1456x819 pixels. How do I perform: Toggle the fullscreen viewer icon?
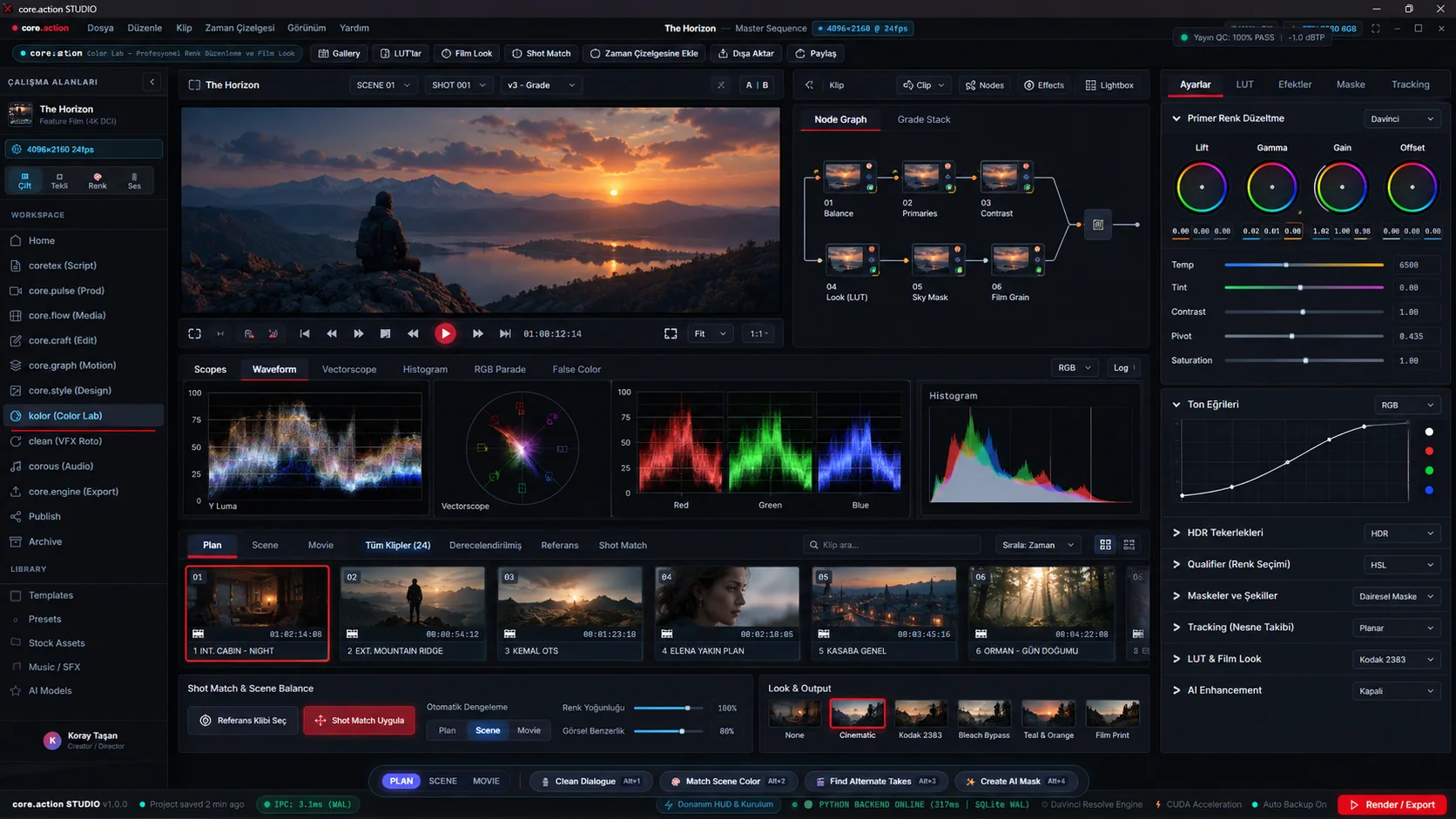click(671, 333)
